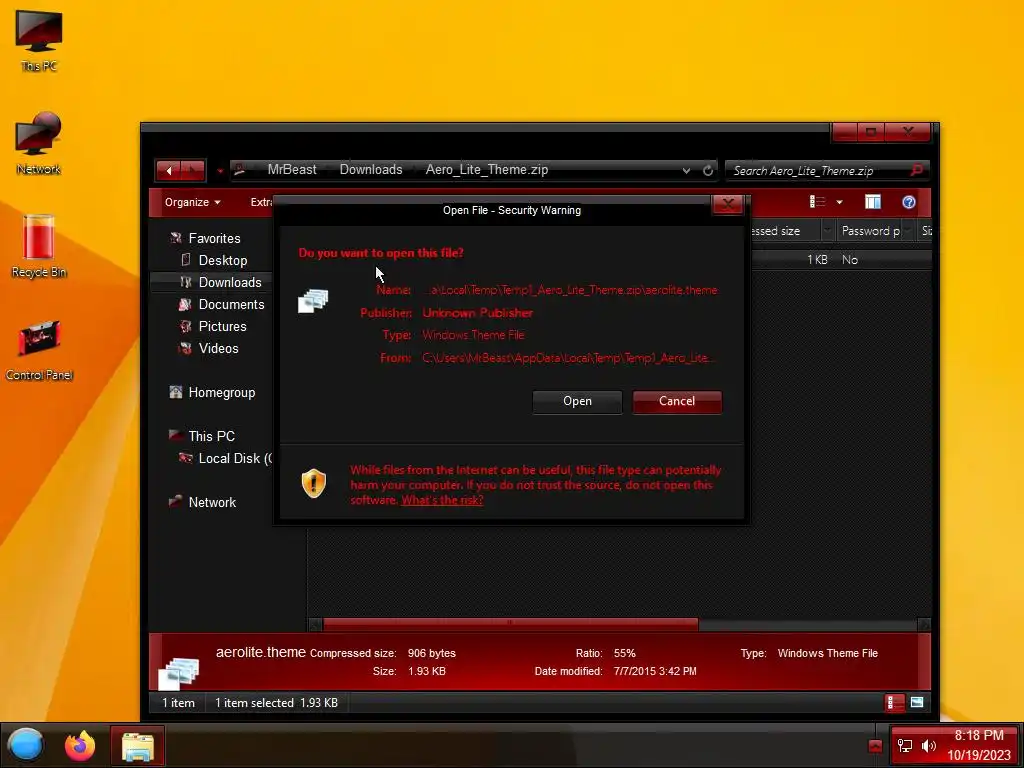Open the view options dropdown arrow
This screenshot has width=1024, height=768.
(x=839, y=202)
